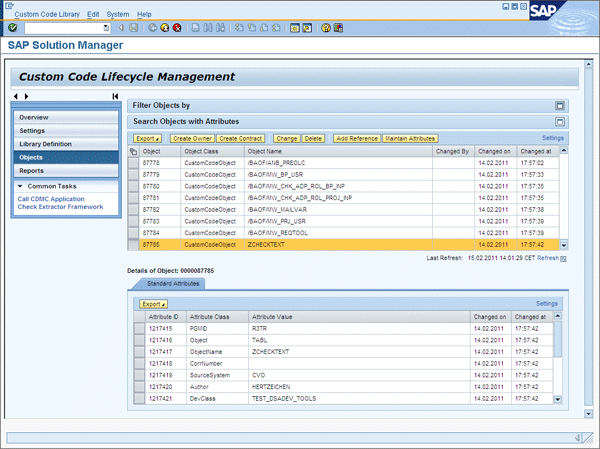Open the Export dropdown in Standard Attributes
The width and height of the screenshot is (600, 449).
(153, 304)
